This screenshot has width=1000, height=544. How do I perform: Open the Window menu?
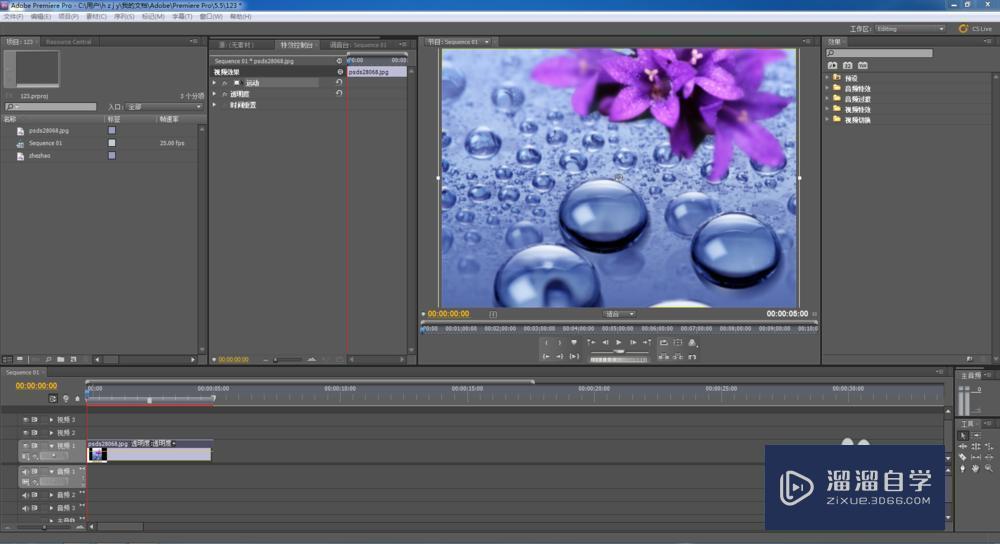(x=211, y=17)
